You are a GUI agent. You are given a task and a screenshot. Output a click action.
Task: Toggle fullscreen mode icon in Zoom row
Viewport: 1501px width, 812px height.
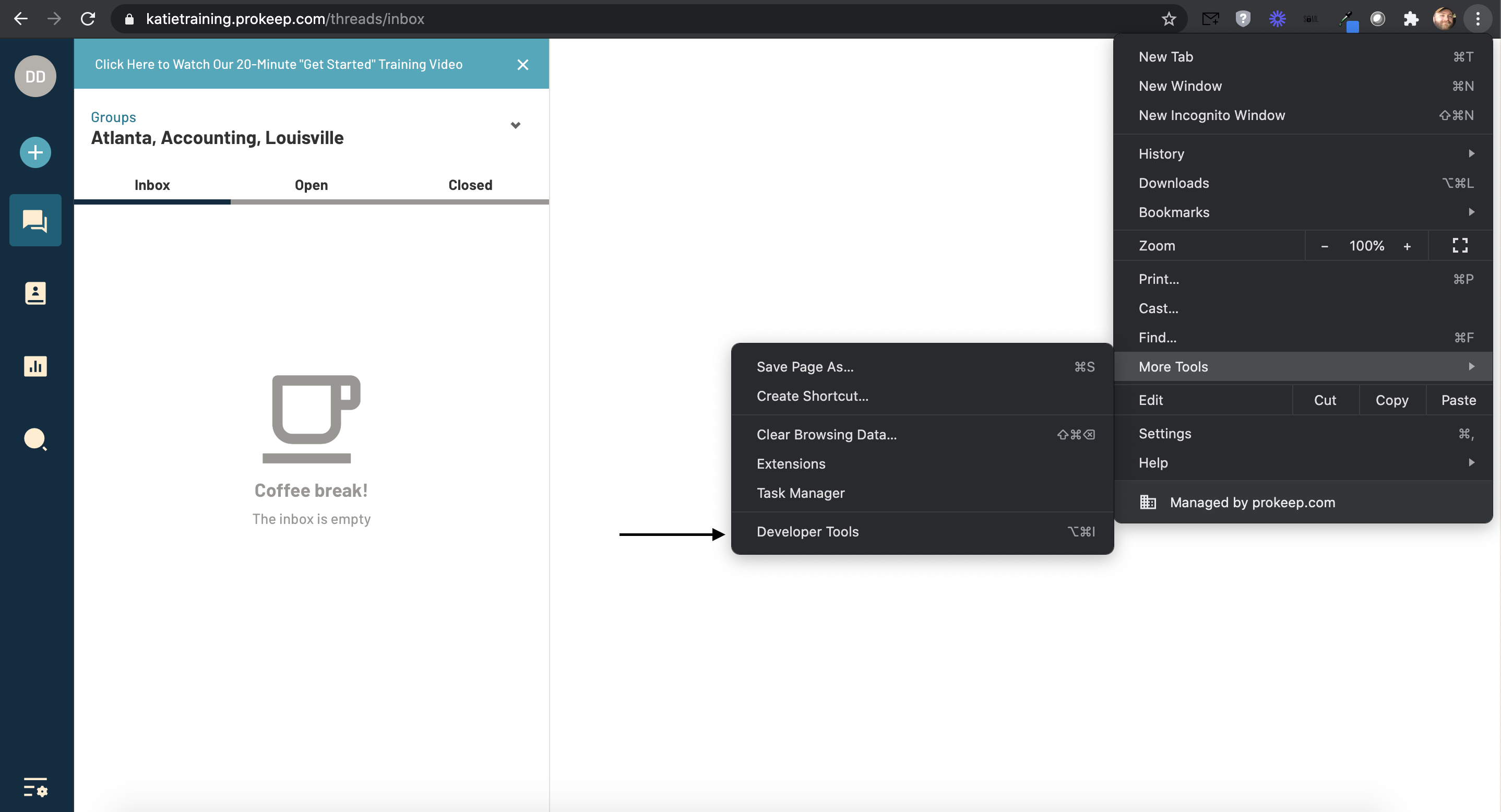pyautogui.click(x=1460, y=246)
